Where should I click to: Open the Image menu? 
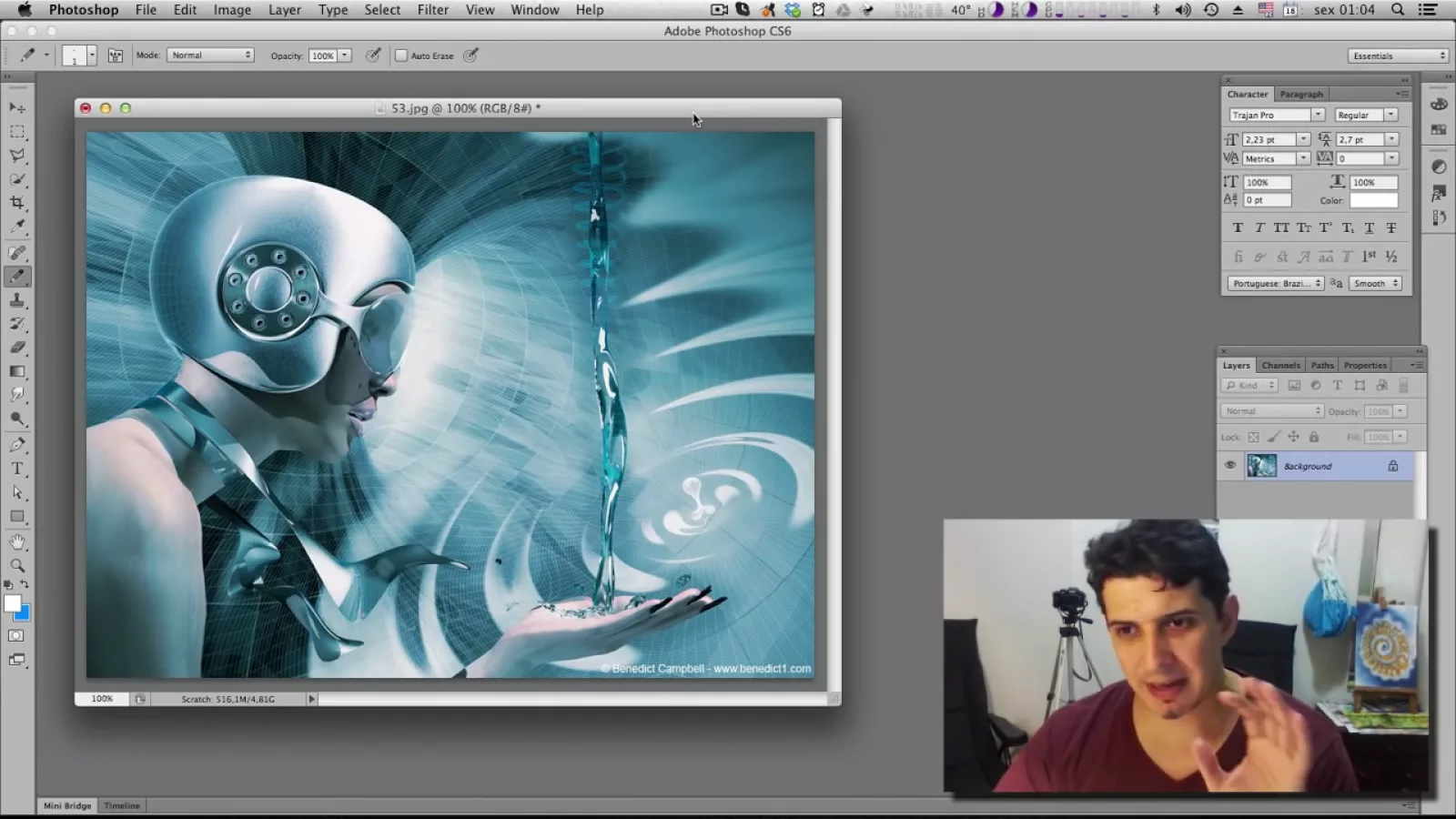coord(232,10)
